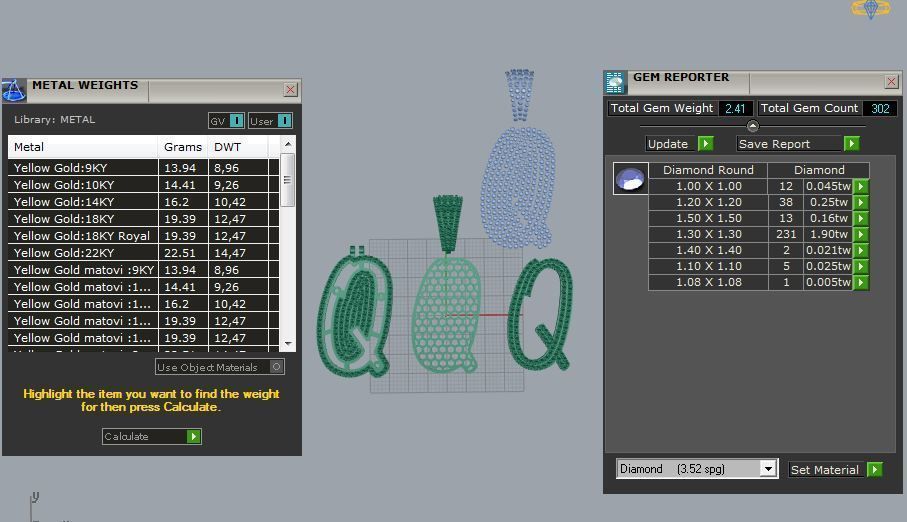907x522 pixels.
Task: Click the Grams column header
Action: (x=183, y=147)
